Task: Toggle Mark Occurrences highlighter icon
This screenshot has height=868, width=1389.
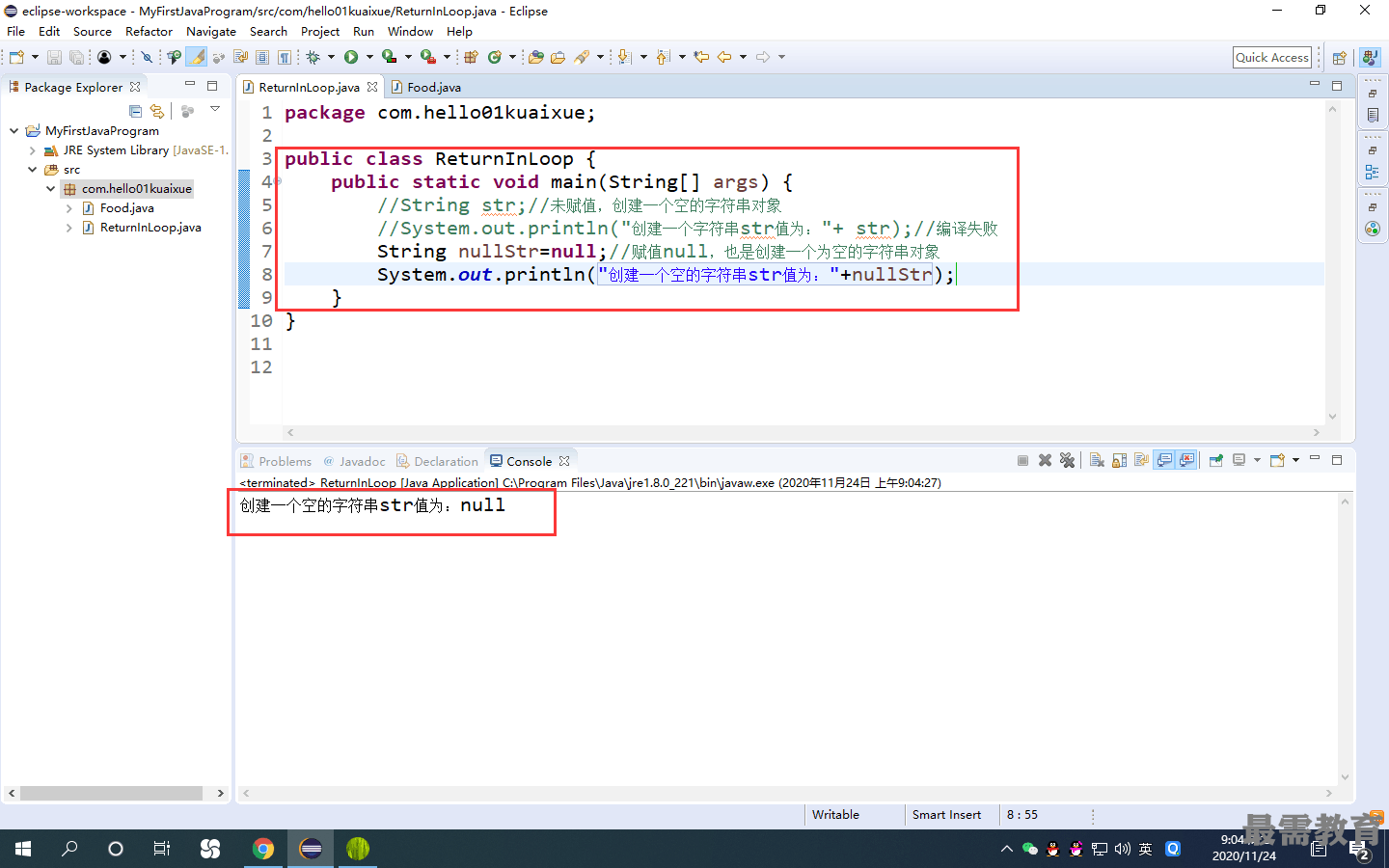Action: pyautogui.click(x=197, y=57)
